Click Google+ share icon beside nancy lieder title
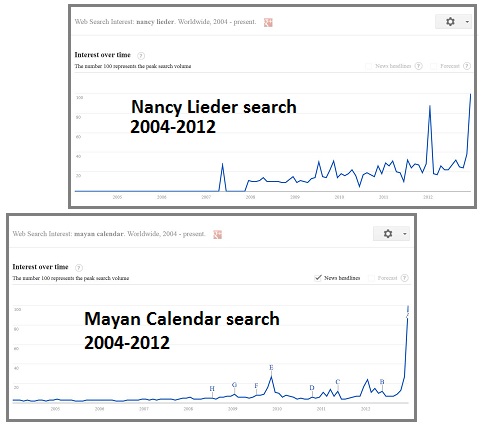This screenshot has height=426, width=483. [268, 22]
